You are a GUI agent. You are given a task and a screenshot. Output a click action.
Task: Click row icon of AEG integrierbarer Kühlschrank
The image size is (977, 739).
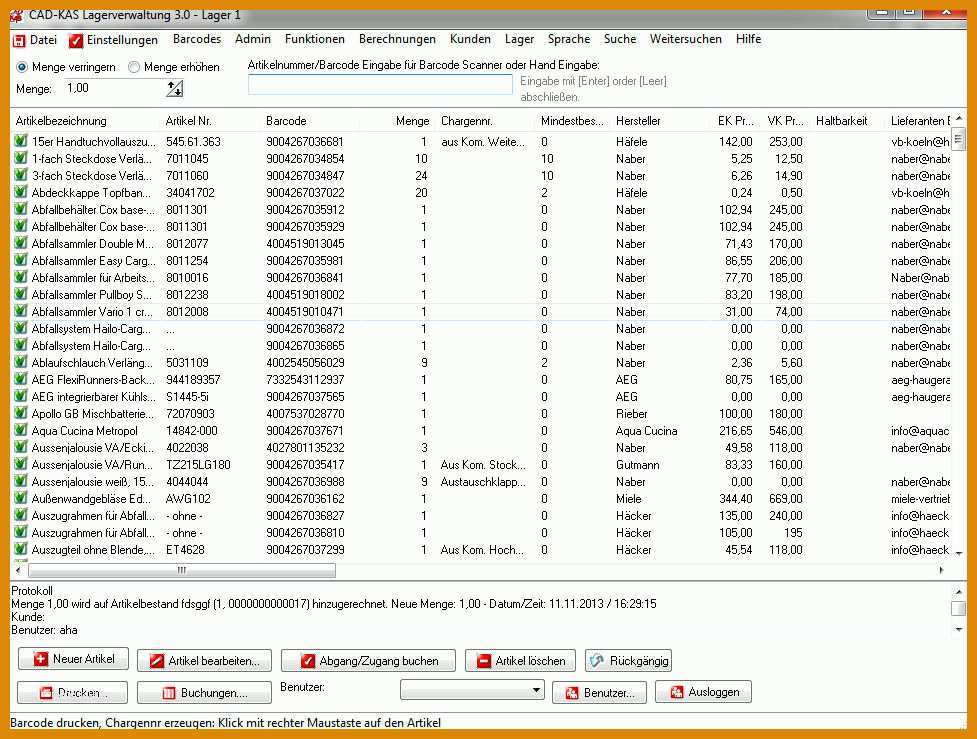21,396
